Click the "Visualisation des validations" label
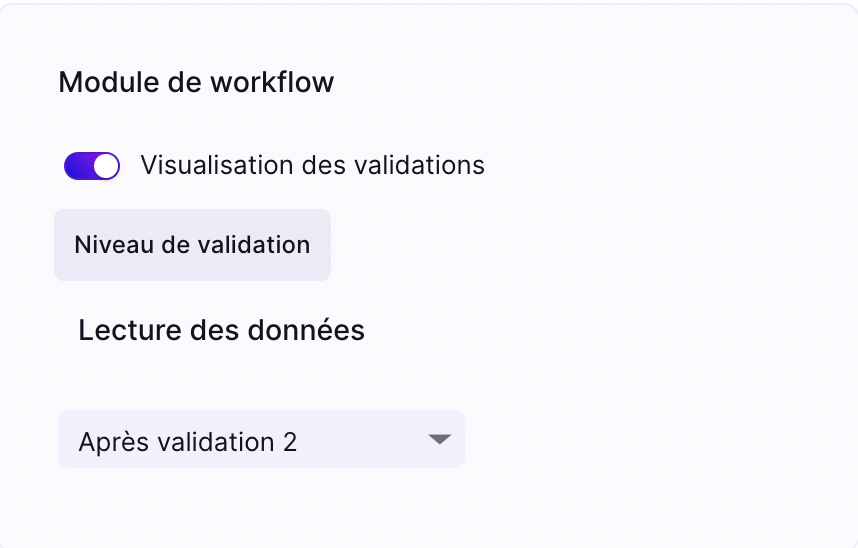This screenshot has width=858, height=548. coord(312,165)
